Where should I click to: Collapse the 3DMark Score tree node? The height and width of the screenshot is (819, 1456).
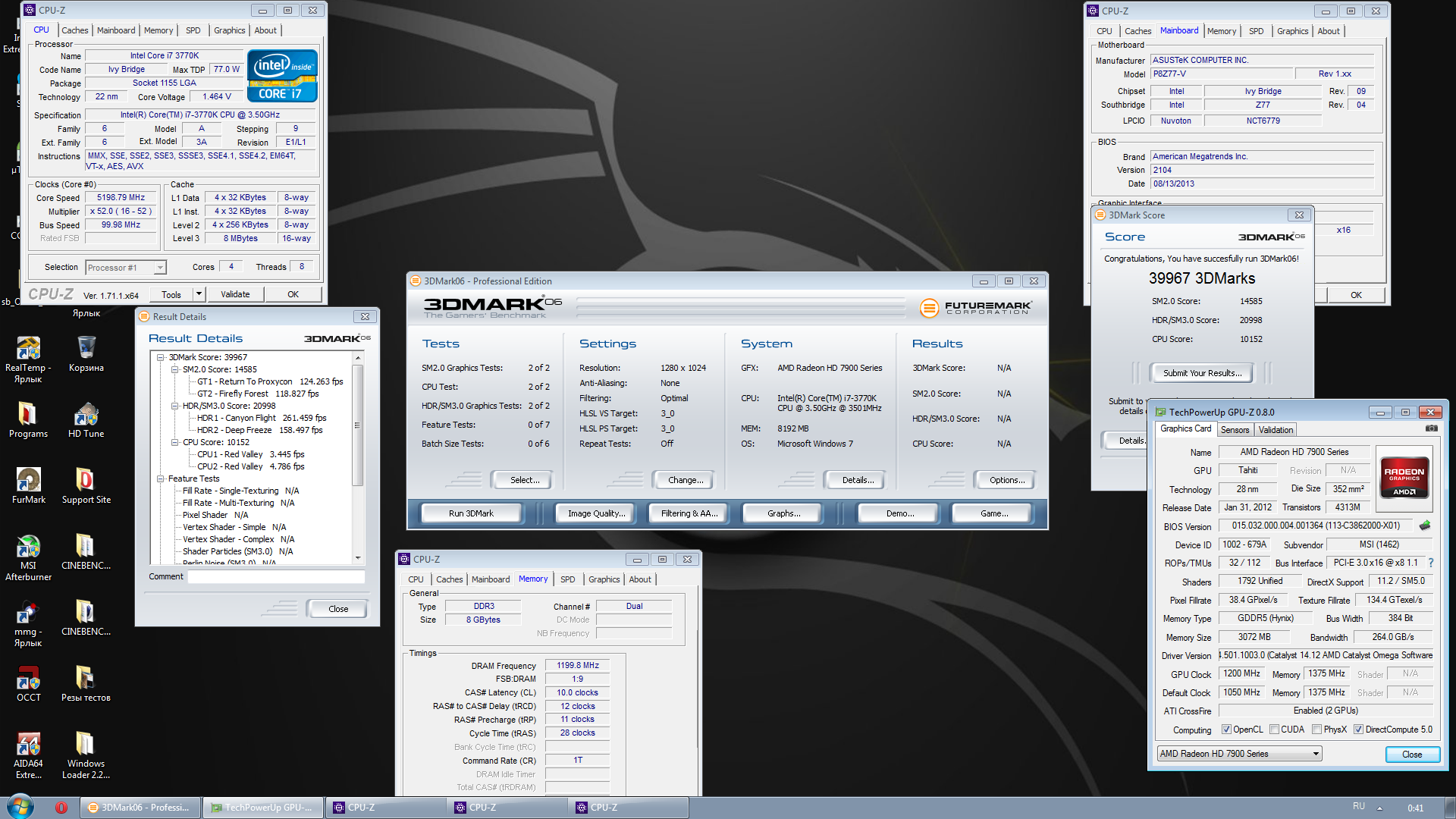(x=161, y=357)
